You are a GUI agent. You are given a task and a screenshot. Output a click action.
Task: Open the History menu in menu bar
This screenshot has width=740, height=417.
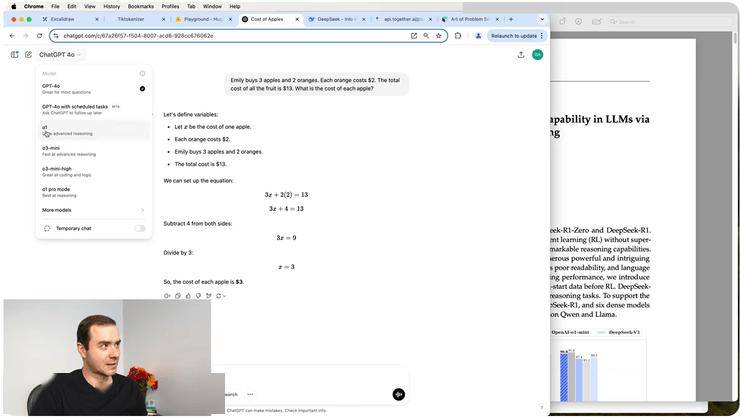pos(111,6)
